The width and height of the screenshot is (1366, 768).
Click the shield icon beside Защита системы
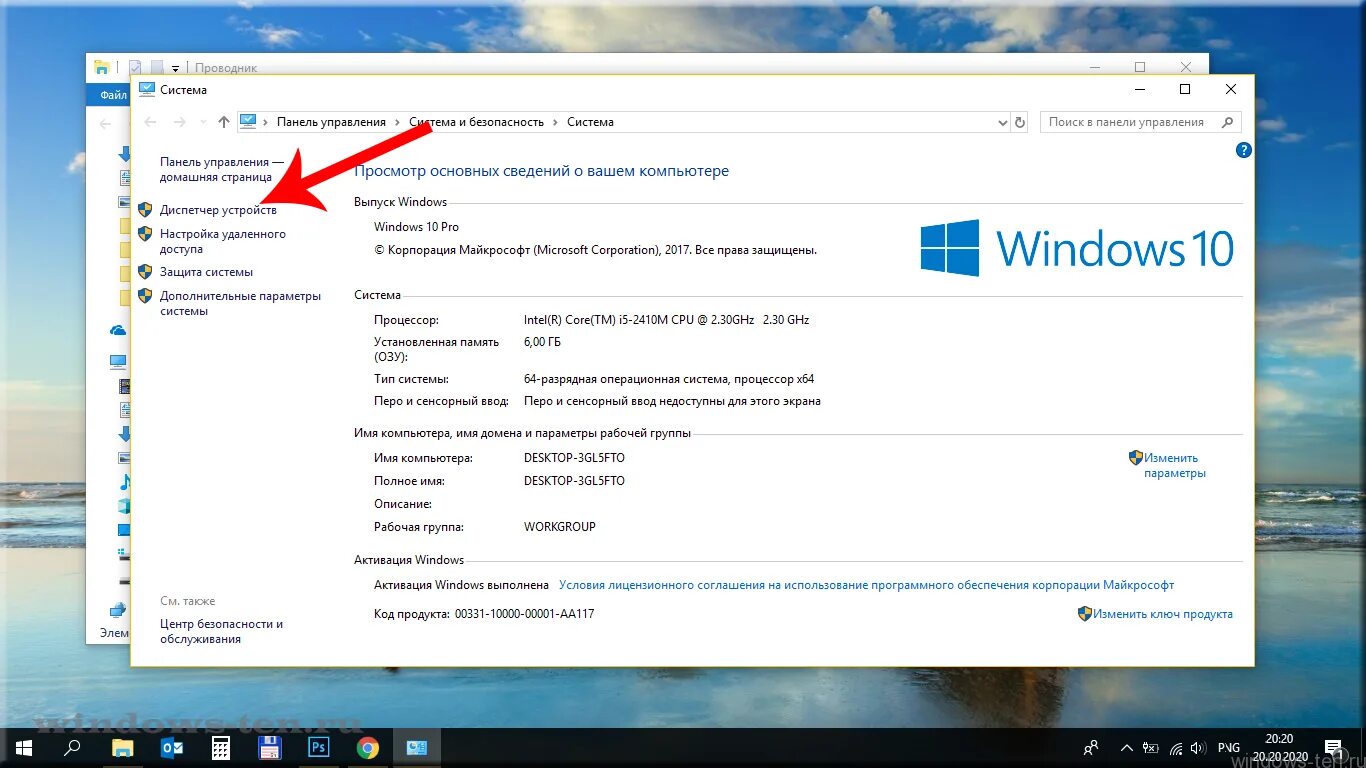[x=145, y=272]
